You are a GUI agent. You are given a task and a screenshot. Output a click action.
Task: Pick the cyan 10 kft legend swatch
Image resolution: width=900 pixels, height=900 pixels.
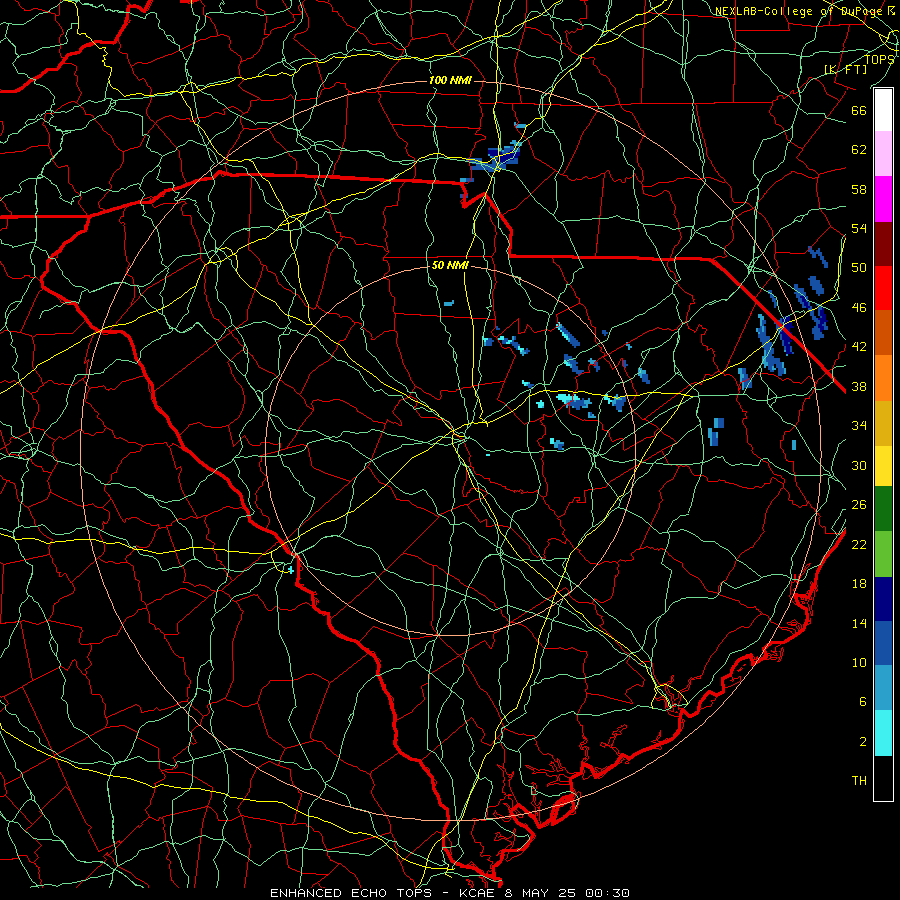coord(883,733)
